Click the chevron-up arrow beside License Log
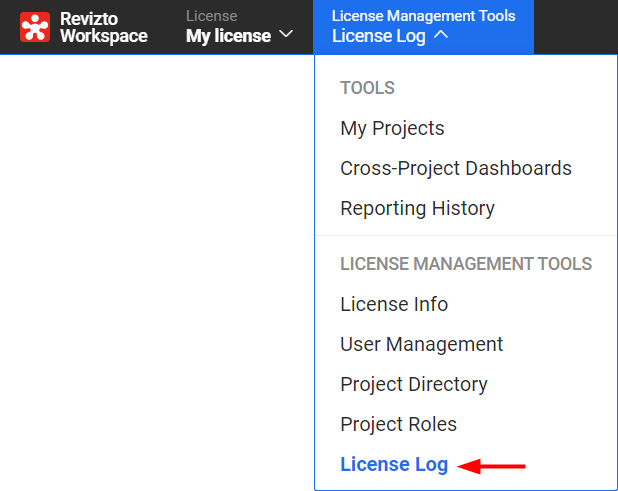This screenshot has height=491, width=618. coord(441,36)
